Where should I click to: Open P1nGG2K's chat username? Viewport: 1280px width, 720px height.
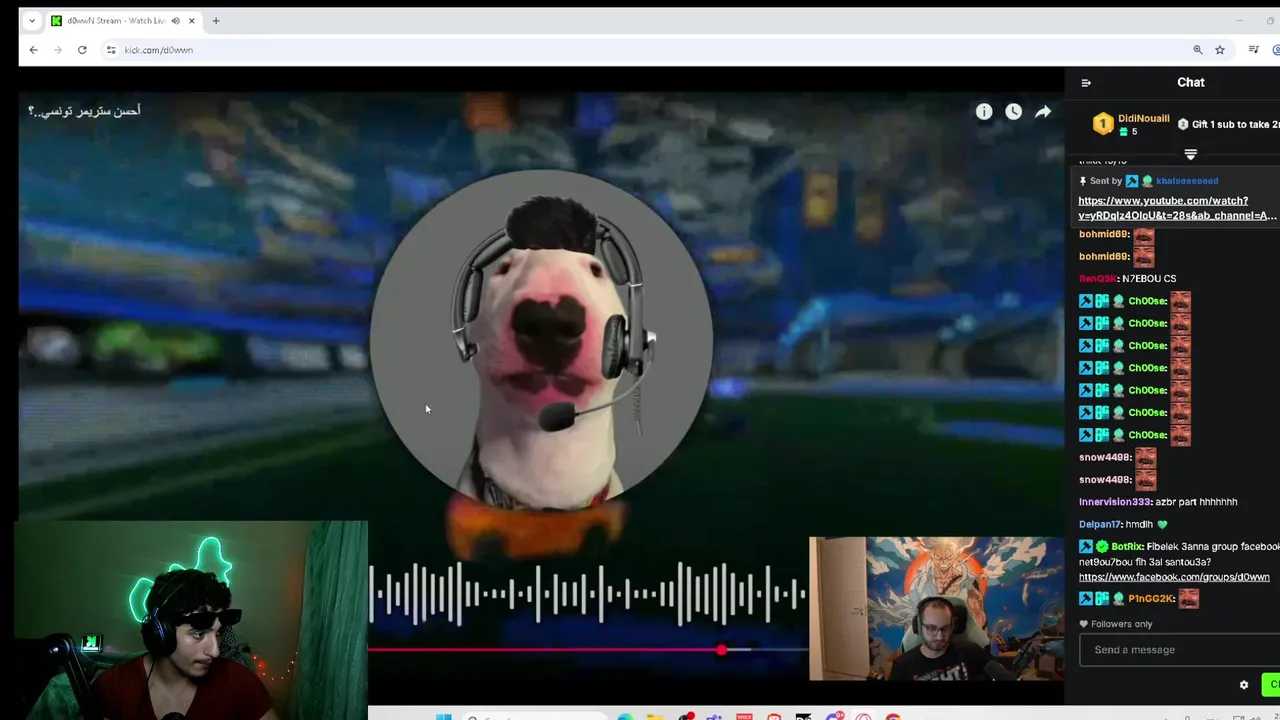point(1149,599)
